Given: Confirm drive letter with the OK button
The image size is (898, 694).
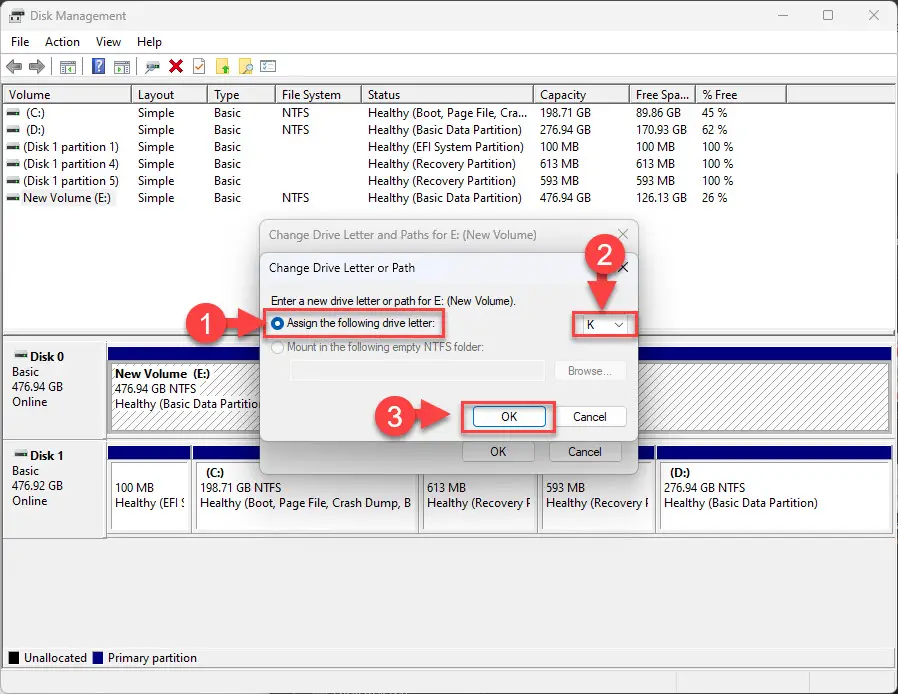Looking at the screenshot, I should click(x=507, y=416).
